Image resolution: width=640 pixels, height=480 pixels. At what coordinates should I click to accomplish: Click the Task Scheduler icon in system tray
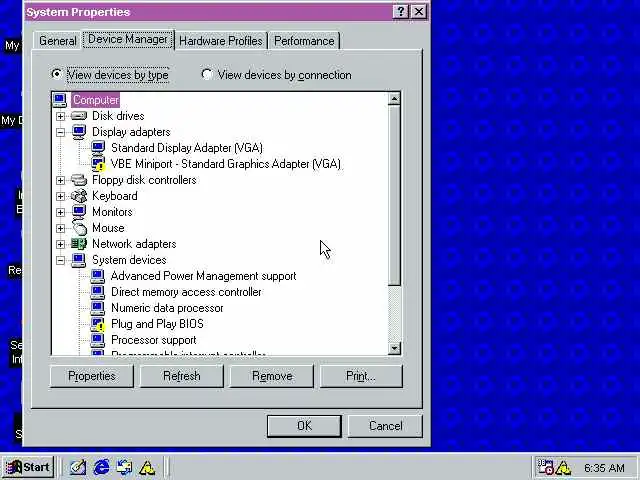[545, 467]
